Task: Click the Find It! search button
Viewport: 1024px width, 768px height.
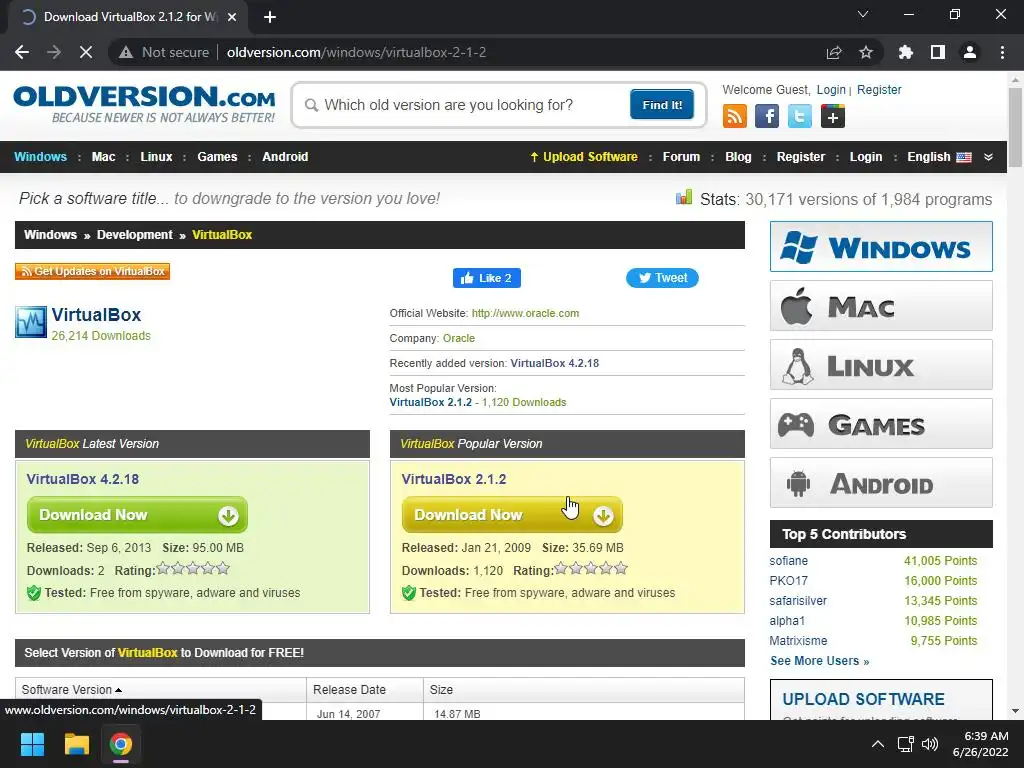Action: point(662,104)
